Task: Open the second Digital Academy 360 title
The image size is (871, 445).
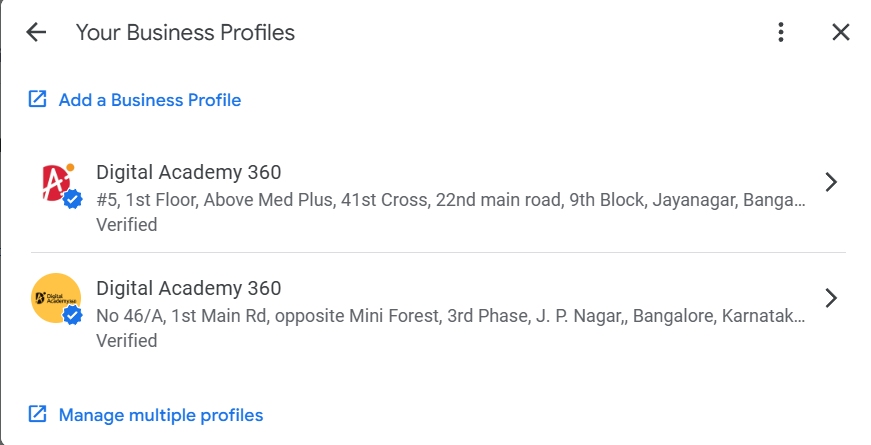Action: click(x=189, y=288)
